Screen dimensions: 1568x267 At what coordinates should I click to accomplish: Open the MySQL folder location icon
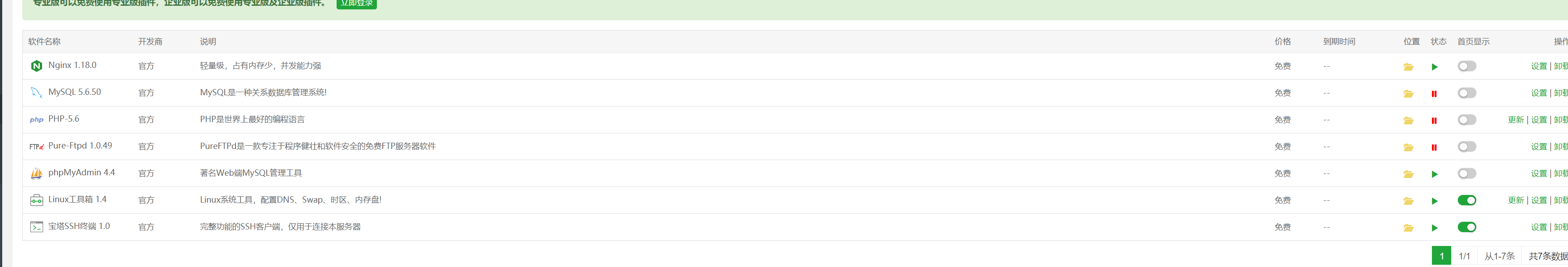(1408, 93)
